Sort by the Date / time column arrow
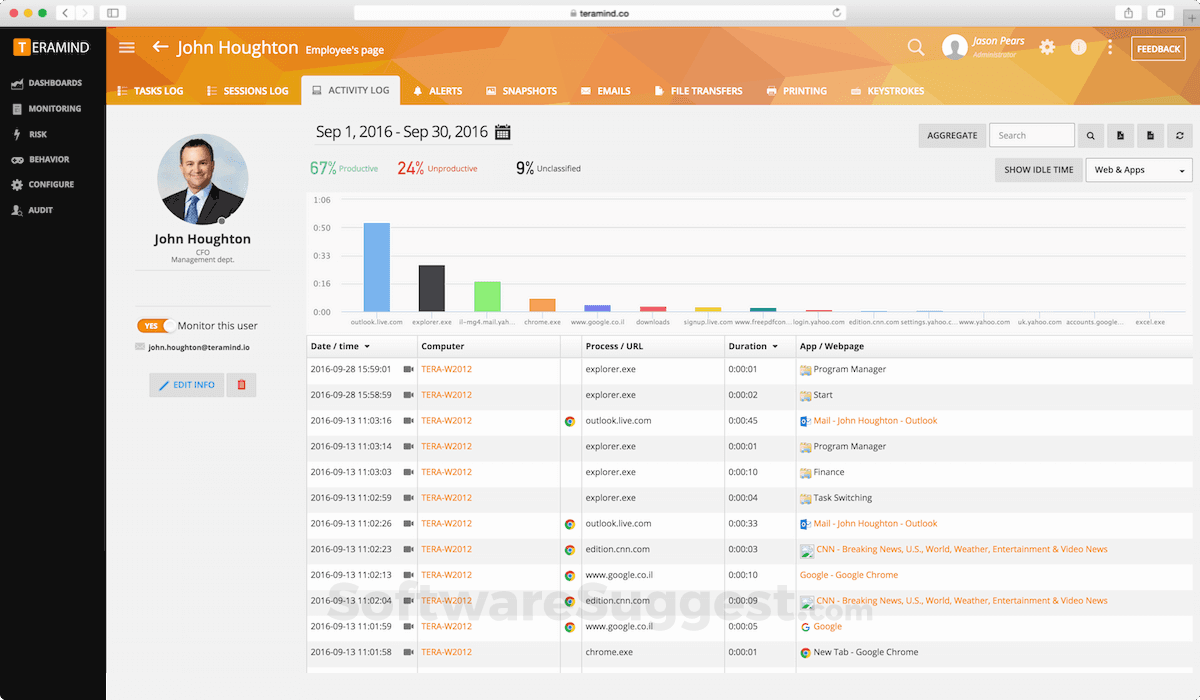 [367, 347]
